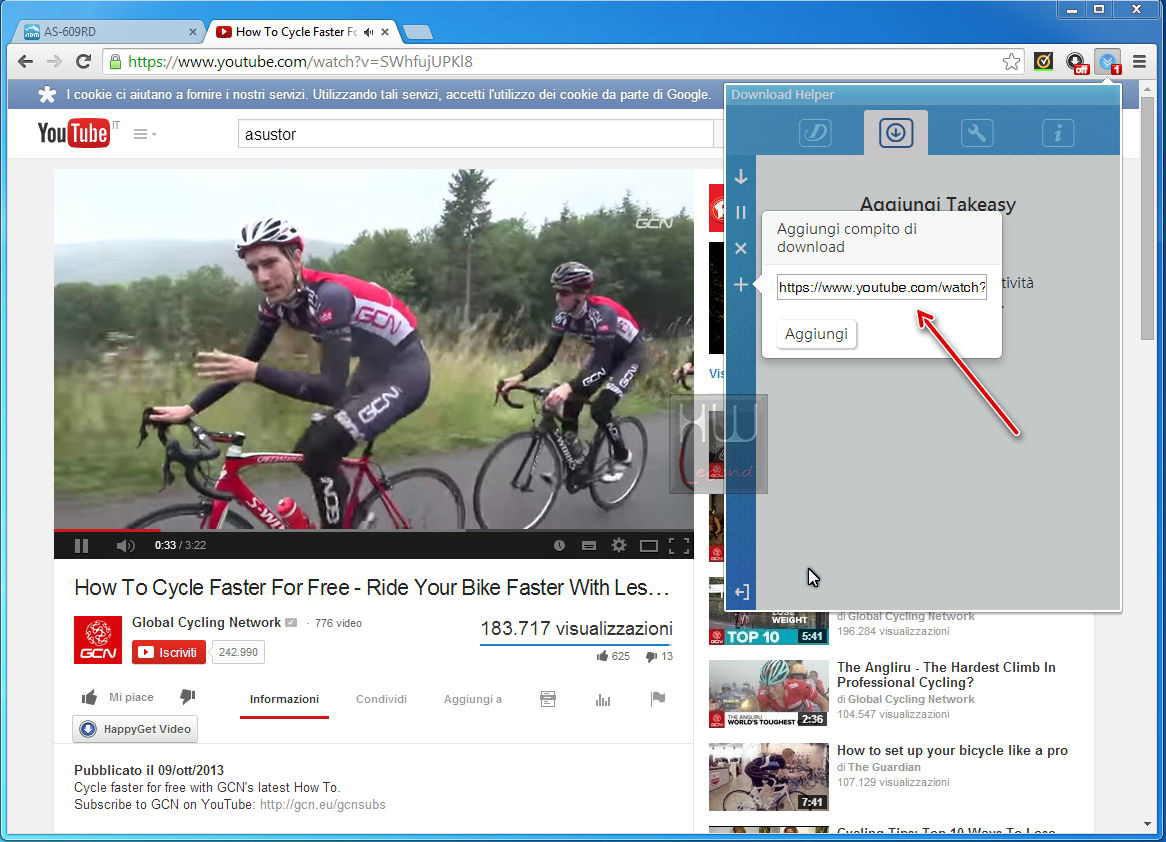Image resolution: width=1166 pixels, height=842 pixels.
Task: Open the Chrome menu
Action: [x=1139, y=62]
